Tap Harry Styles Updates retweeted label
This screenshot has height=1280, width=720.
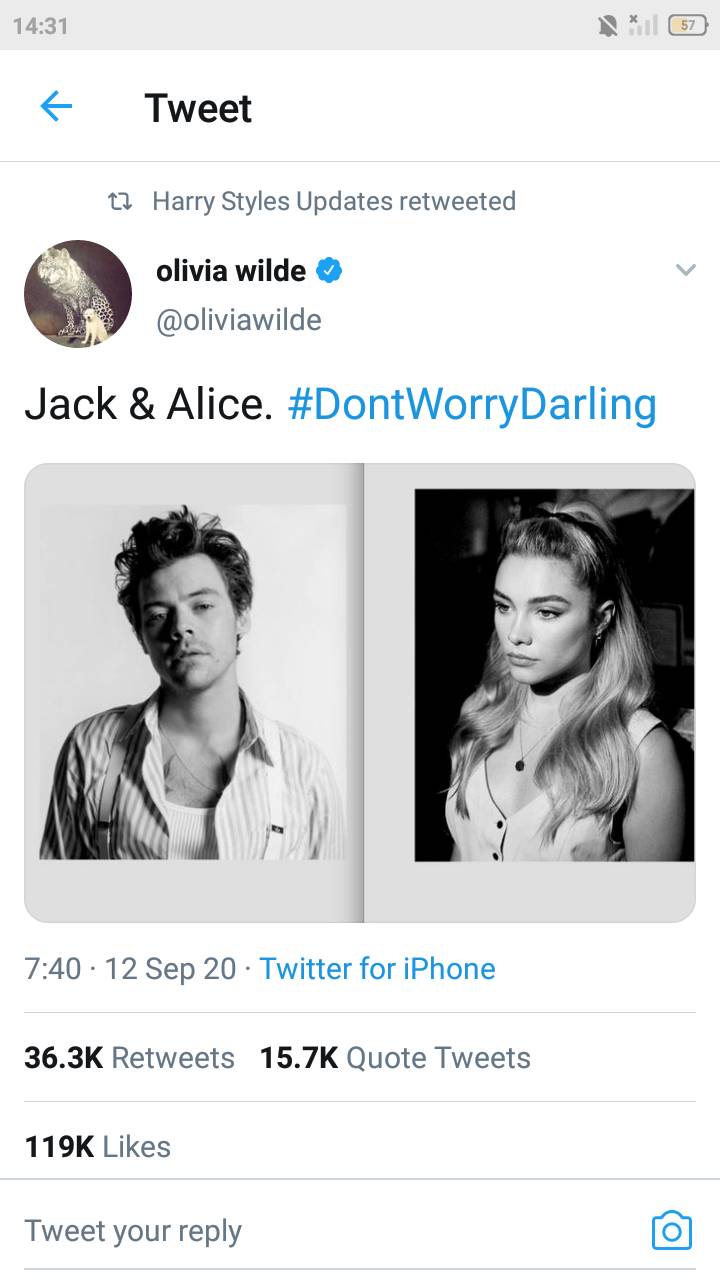(334, 201)
